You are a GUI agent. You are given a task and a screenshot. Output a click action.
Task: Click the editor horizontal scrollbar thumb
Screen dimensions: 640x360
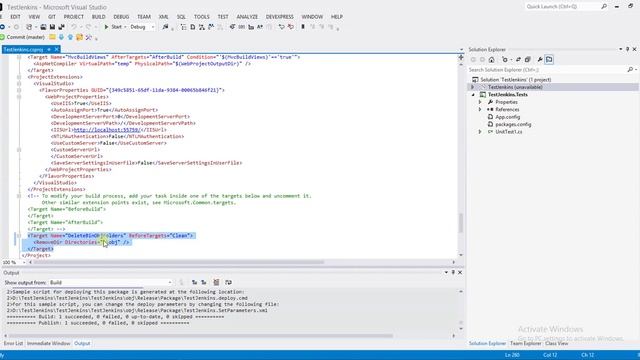[179, 262]
